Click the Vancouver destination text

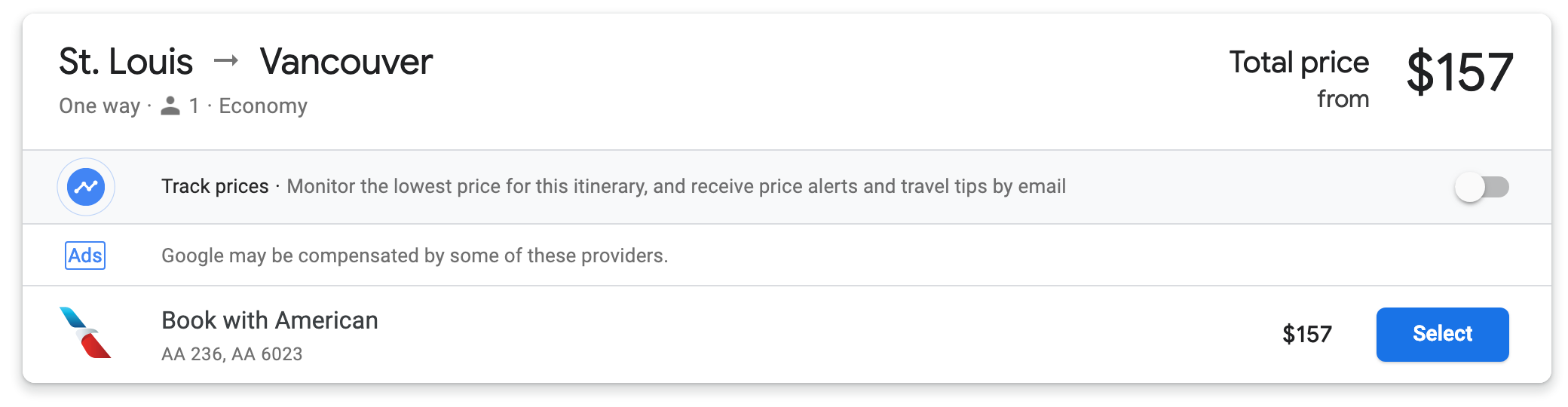click(346, 61)
